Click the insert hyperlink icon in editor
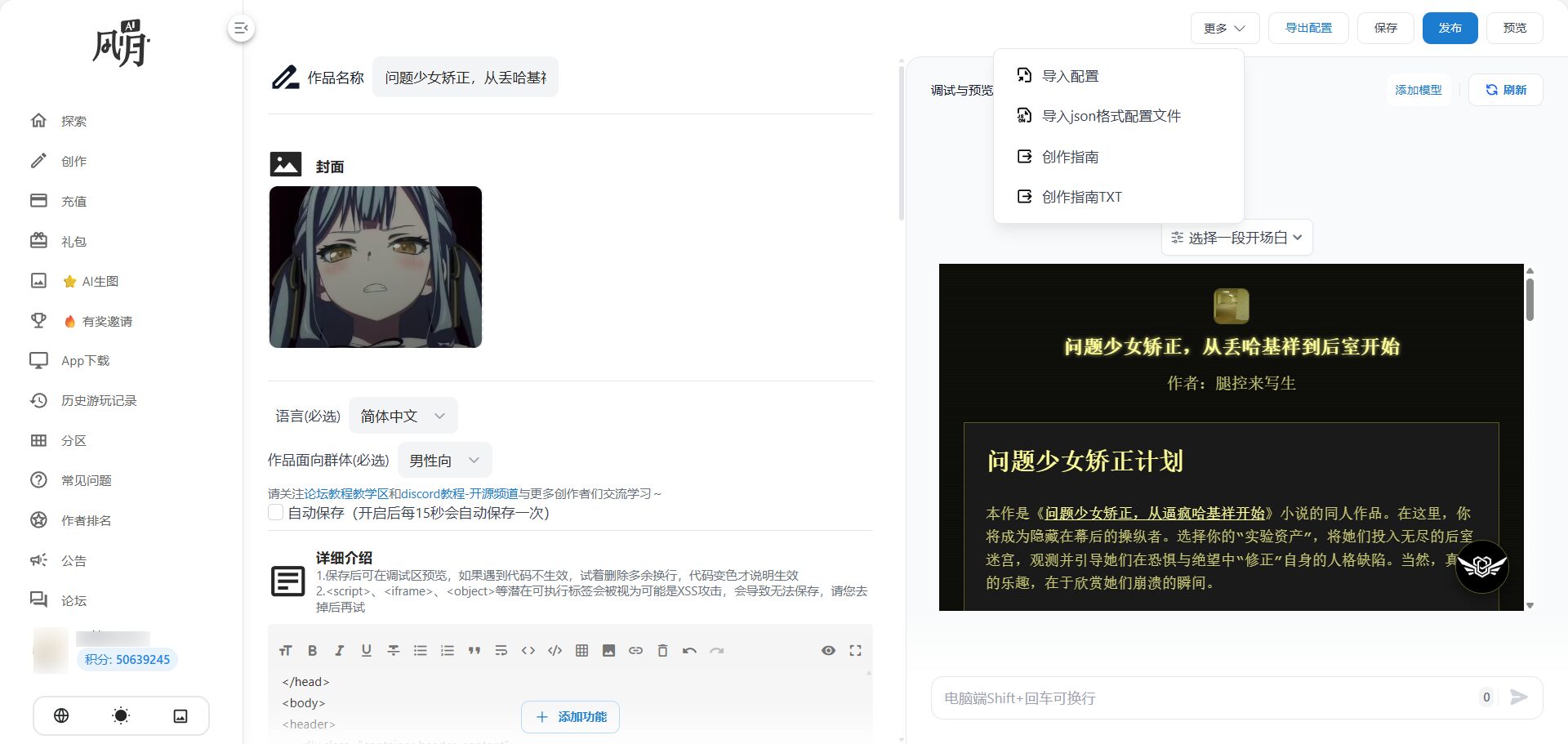This screenshot has height=744, width=1568. pos(635,651)
